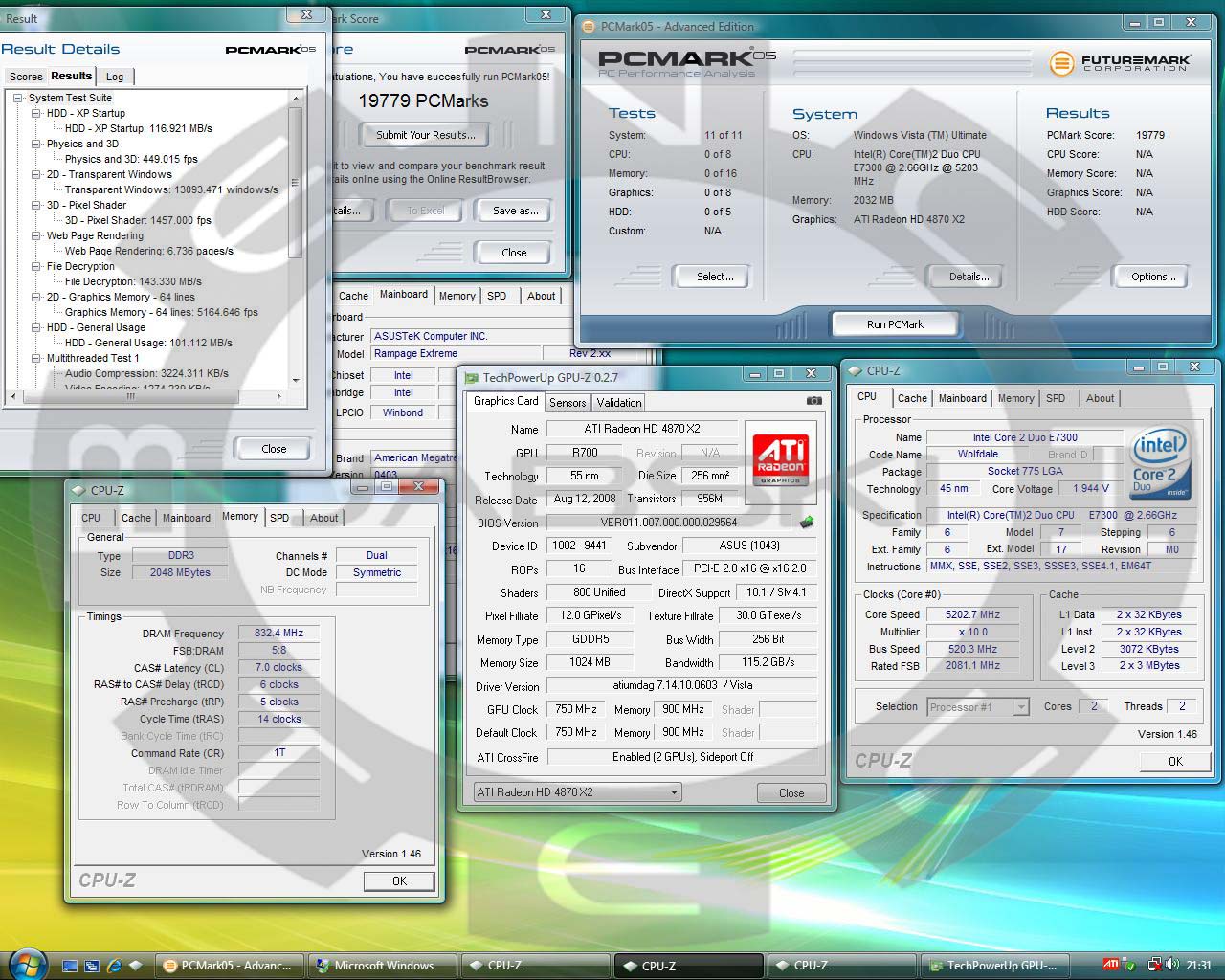1225x980 pixels.
Task: Click the Intel Core 2 Duo logo
Action: click(x=1159, y=462)
